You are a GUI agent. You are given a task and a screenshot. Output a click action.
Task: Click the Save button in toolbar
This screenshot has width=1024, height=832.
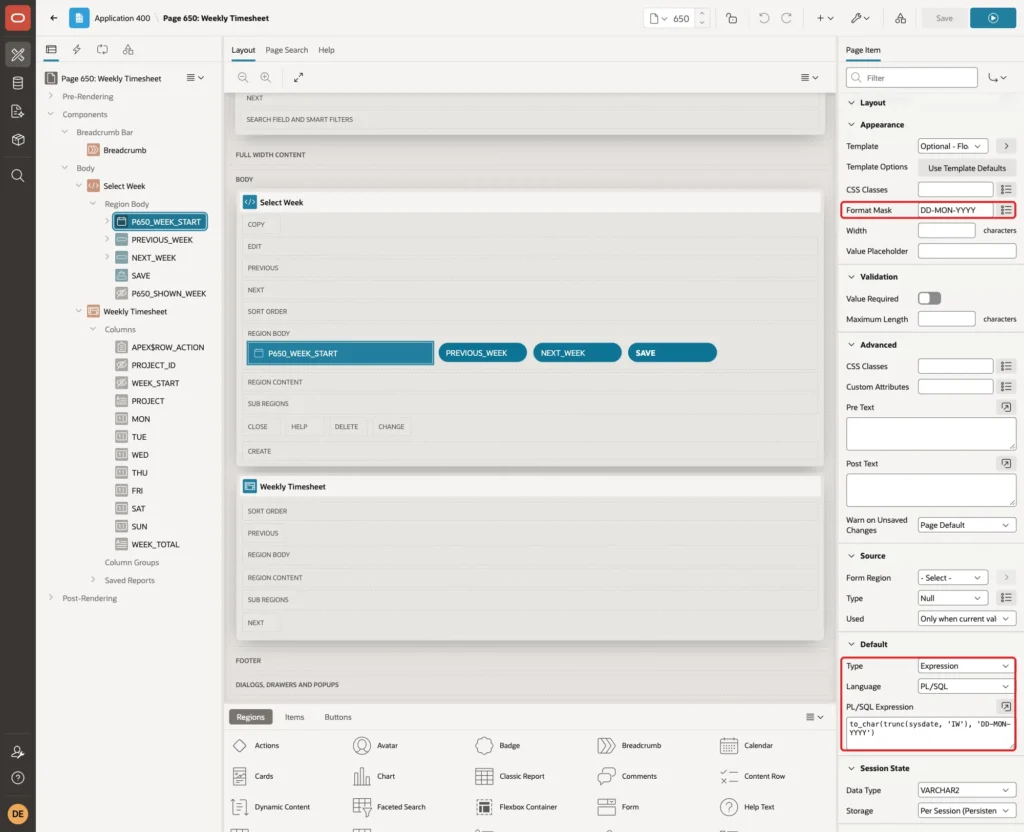(944, 18)
